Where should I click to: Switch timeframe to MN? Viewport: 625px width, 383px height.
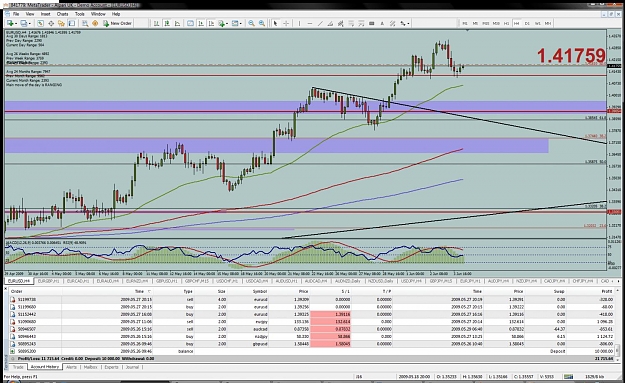tap(548, 24)
